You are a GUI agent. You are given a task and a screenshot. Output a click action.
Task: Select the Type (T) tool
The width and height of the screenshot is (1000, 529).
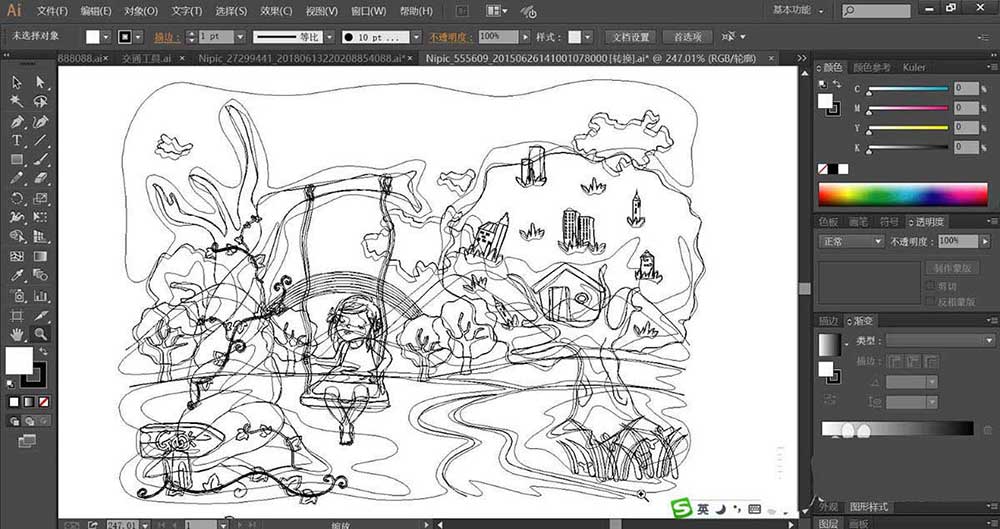point(17,140)
